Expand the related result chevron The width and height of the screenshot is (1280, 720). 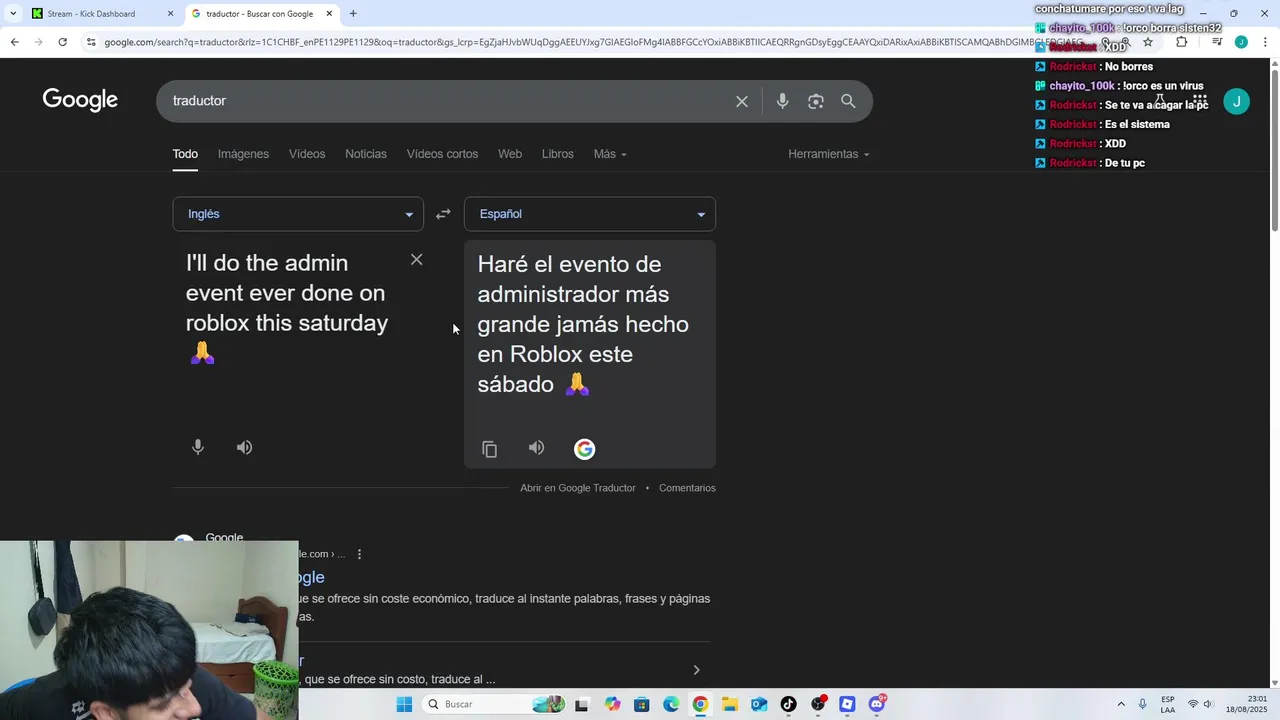[696, 670]
